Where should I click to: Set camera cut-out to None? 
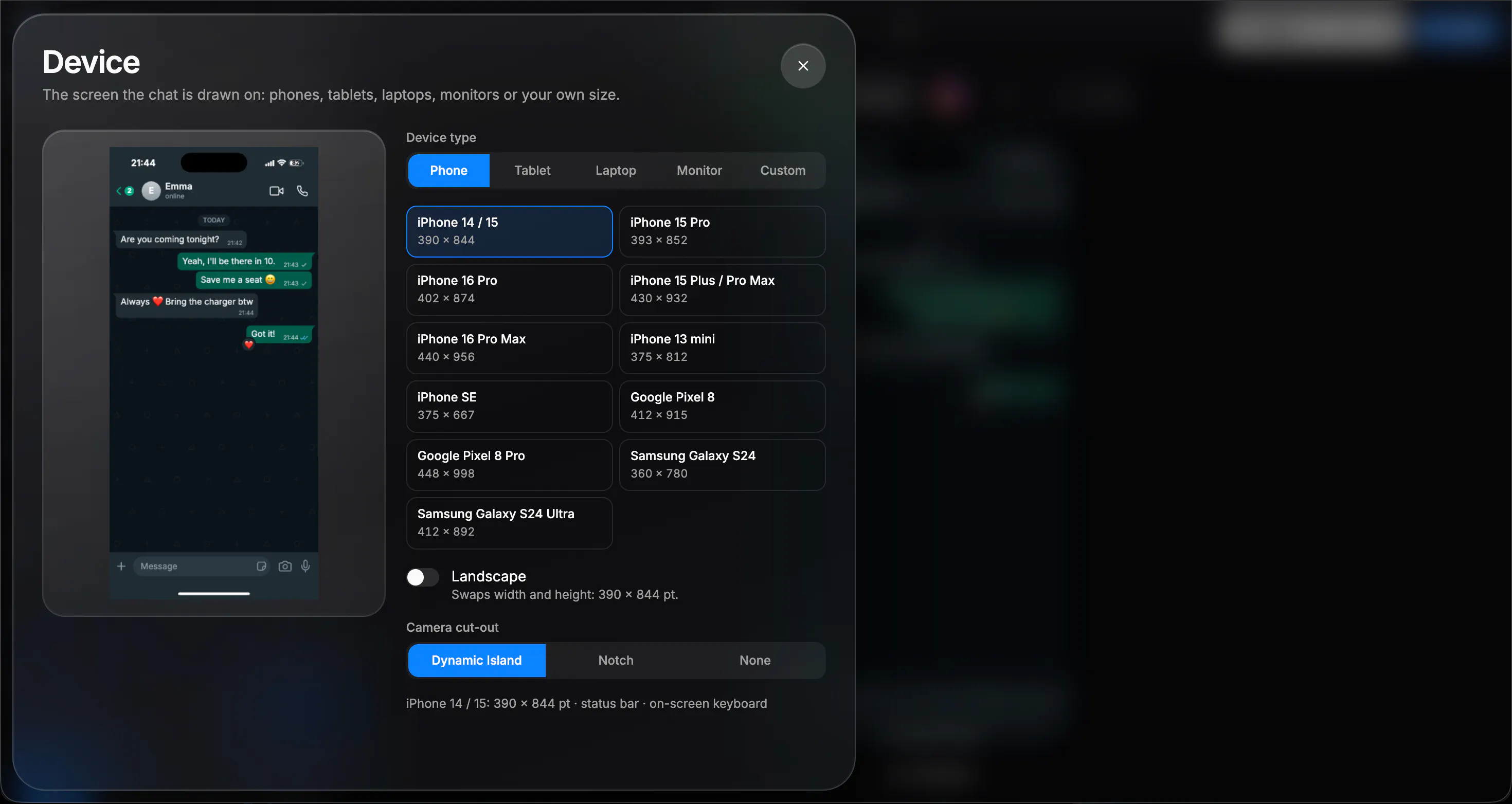(x=755, y=660)
